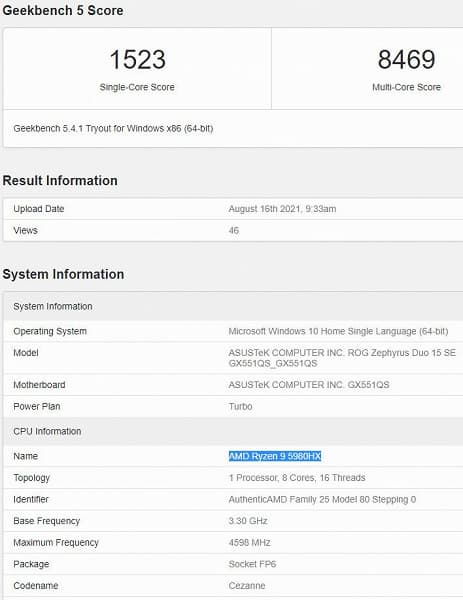
Task: Click the CPU Name label
Action: 25,456
